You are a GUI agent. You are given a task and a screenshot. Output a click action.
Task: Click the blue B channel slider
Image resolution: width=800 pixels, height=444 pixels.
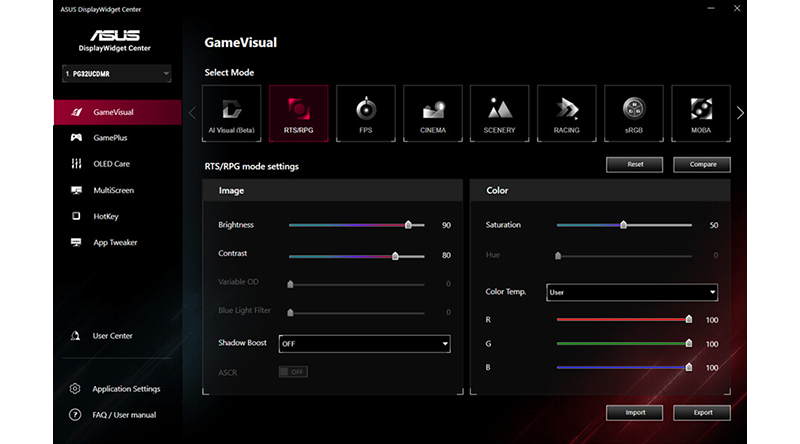click(624, 367)
